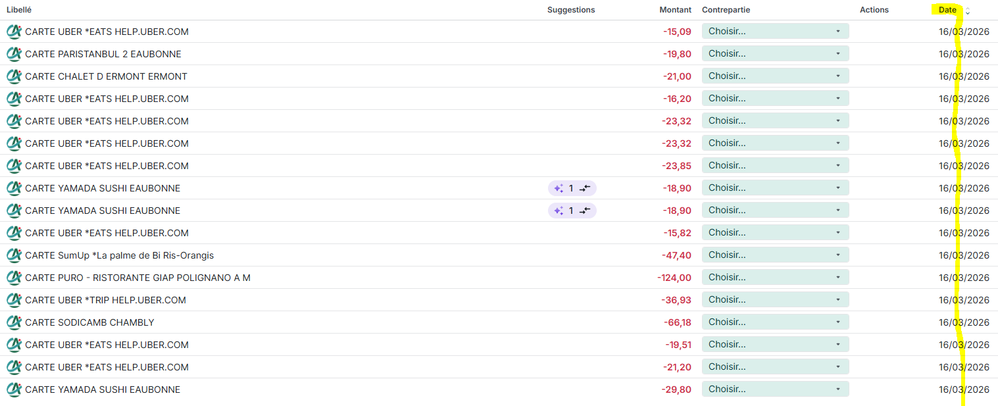Click the bank icon beside CARTE PARISTANBUL 2 EAUBONNE
This screenshot has width=998, height=406.
coord(14,54)
